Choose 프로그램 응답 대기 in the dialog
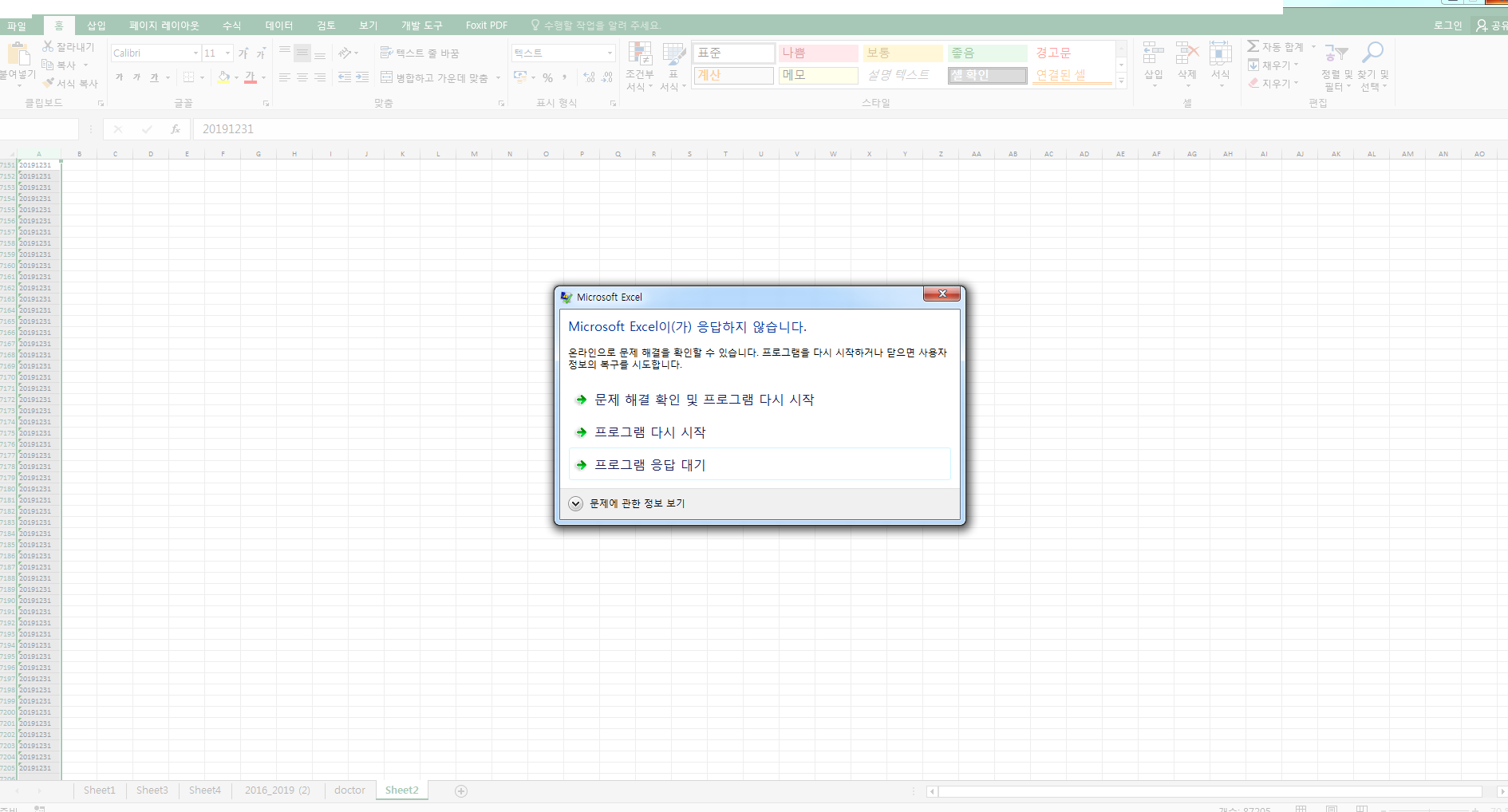 coord(760,465)
